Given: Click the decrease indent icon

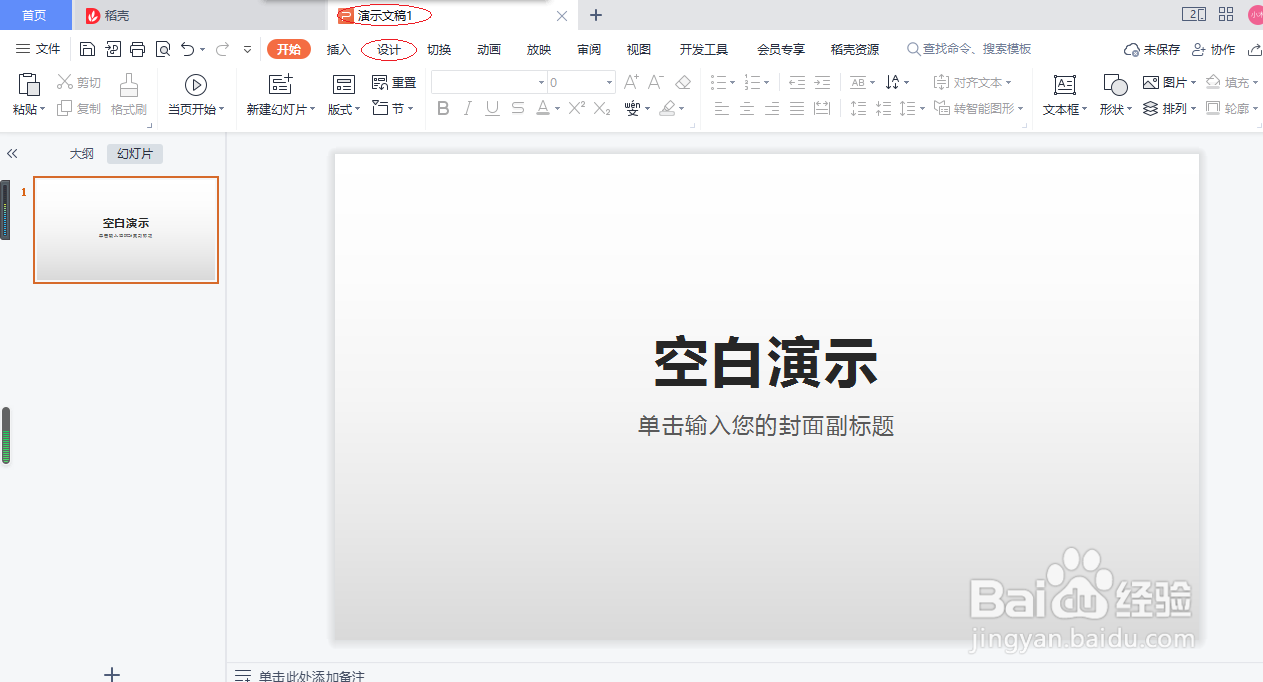Looking at the screenshot, I should coord(797,82).
